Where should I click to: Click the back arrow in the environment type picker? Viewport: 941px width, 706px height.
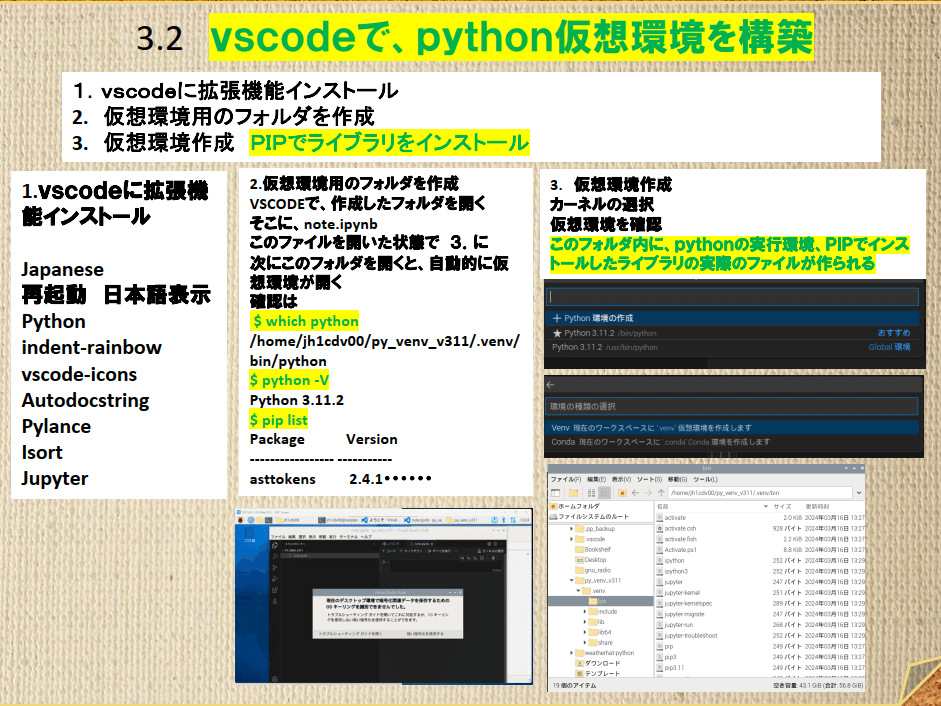point(550,385)
